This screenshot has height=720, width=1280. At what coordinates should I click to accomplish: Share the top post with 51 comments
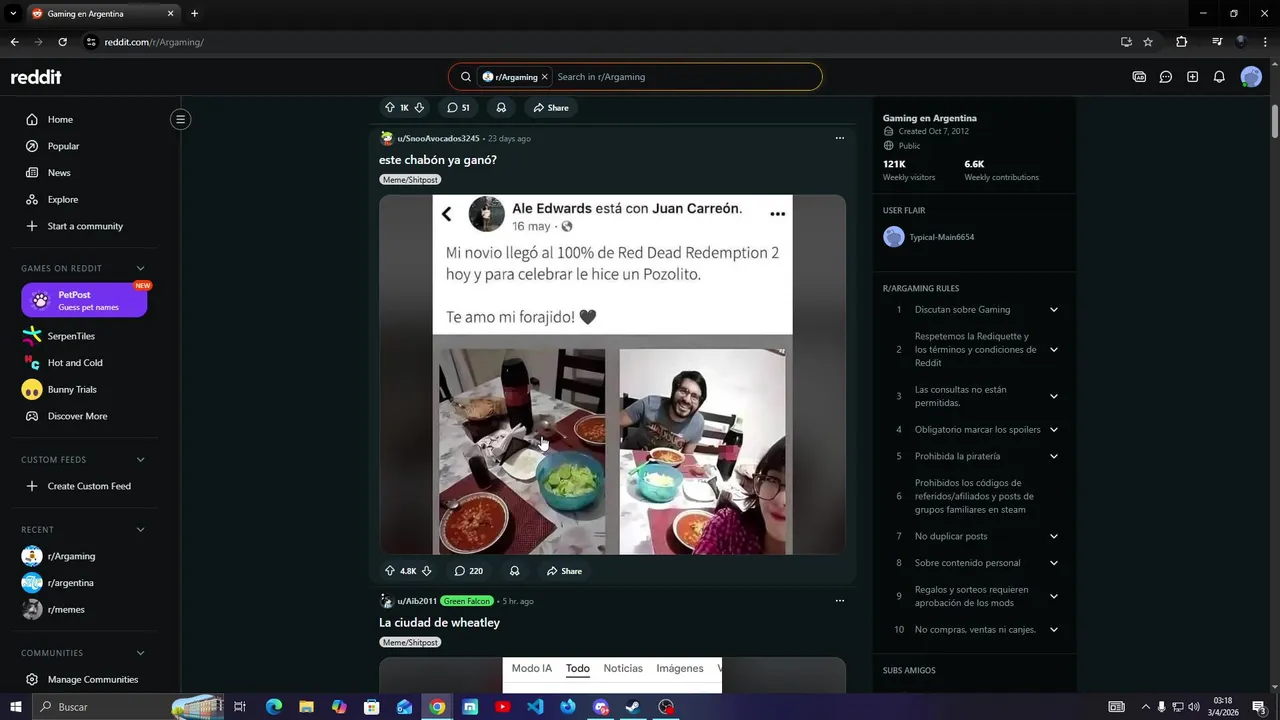click(x=551, y=107)
